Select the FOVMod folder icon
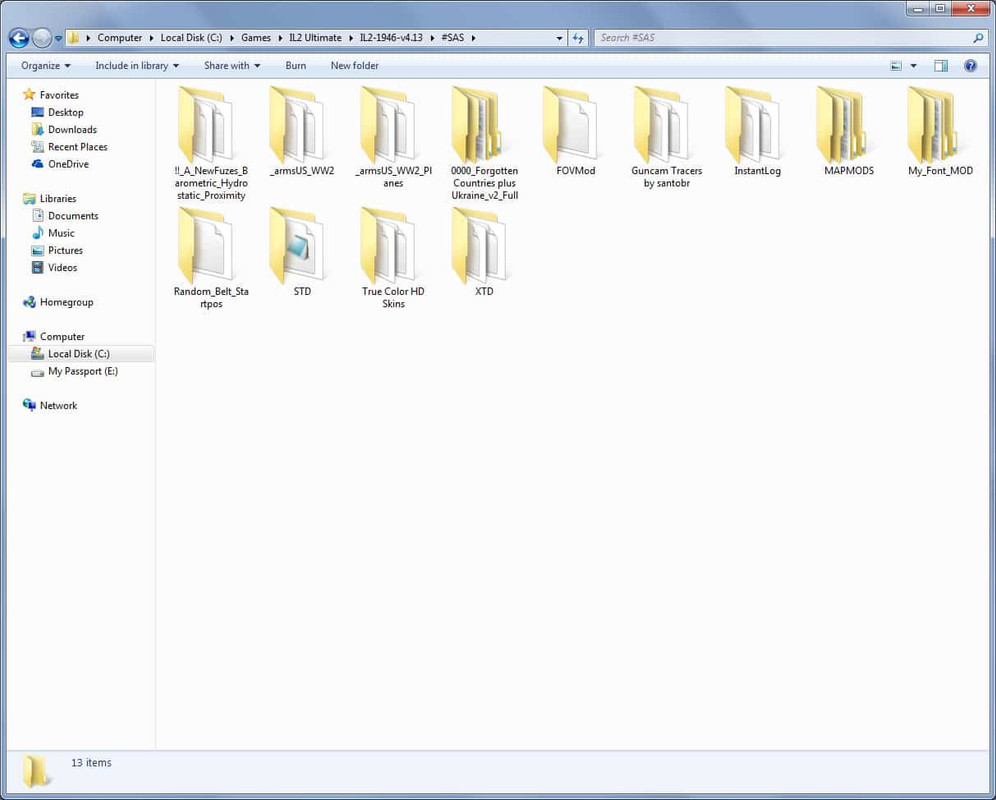The image size is (996, 800). point(570,124)
